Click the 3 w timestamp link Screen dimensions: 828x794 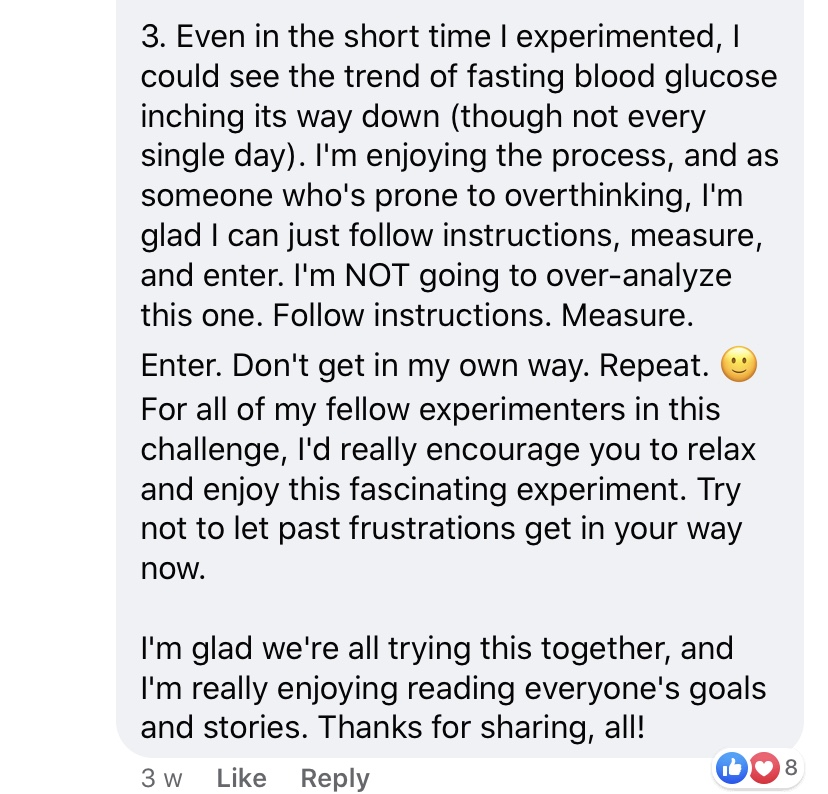pos(161,779)
